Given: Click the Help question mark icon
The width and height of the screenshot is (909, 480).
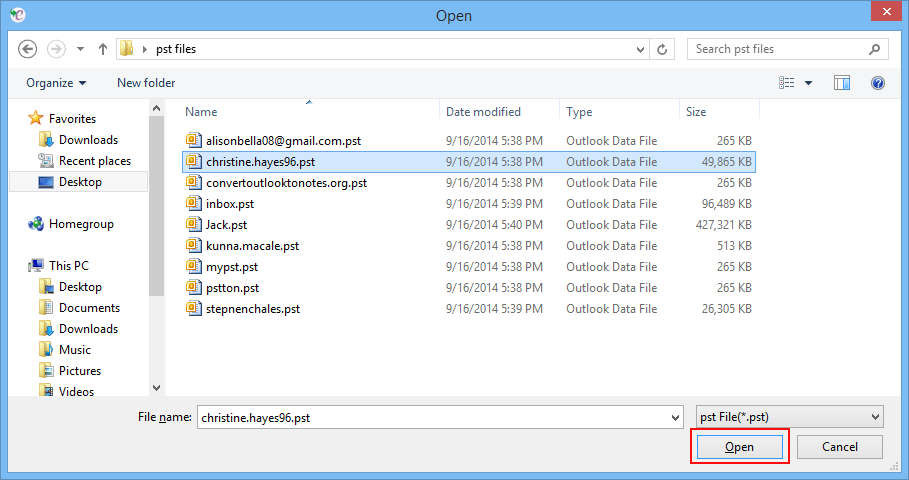Looking at the screenshot, I should (877, 83).
